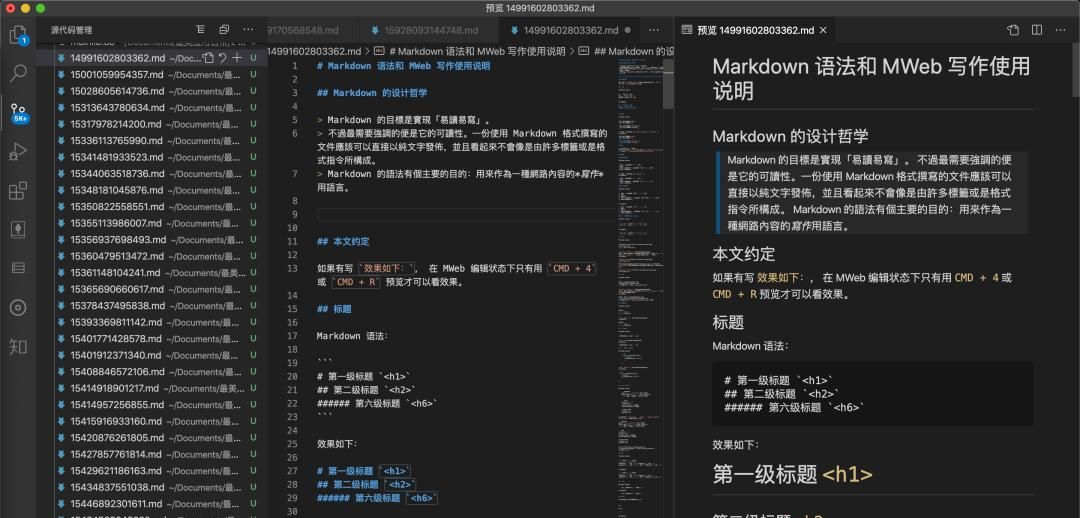This screenshot has height=518, width=1080.
Task: Discard changes for 14991602803362.md
Action: [222, 58]
